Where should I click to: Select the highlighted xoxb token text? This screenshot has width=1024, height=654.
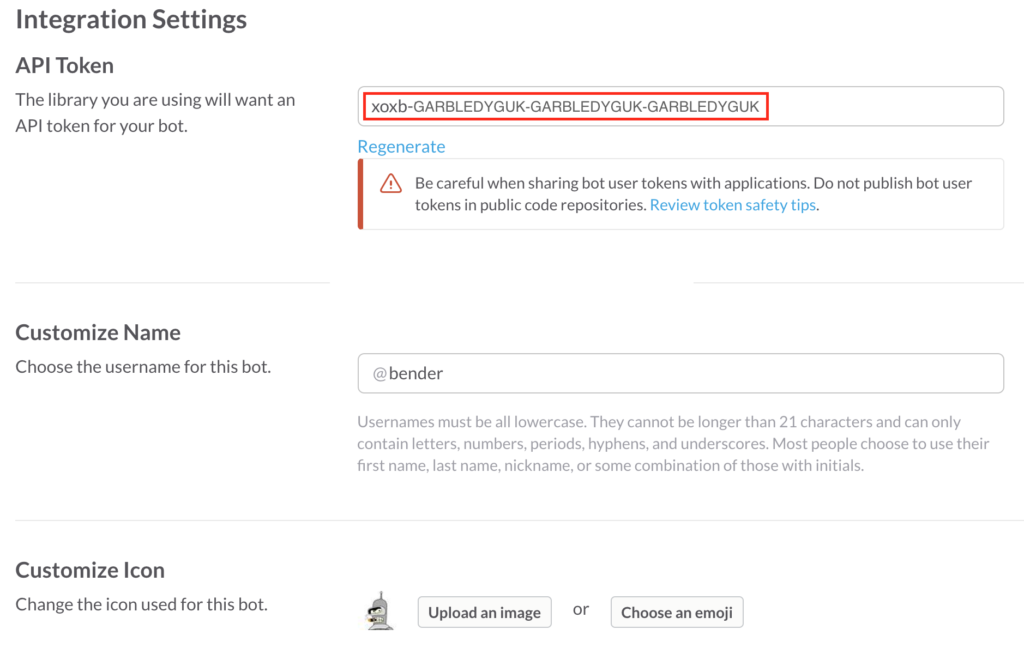[x=565, y=106]
